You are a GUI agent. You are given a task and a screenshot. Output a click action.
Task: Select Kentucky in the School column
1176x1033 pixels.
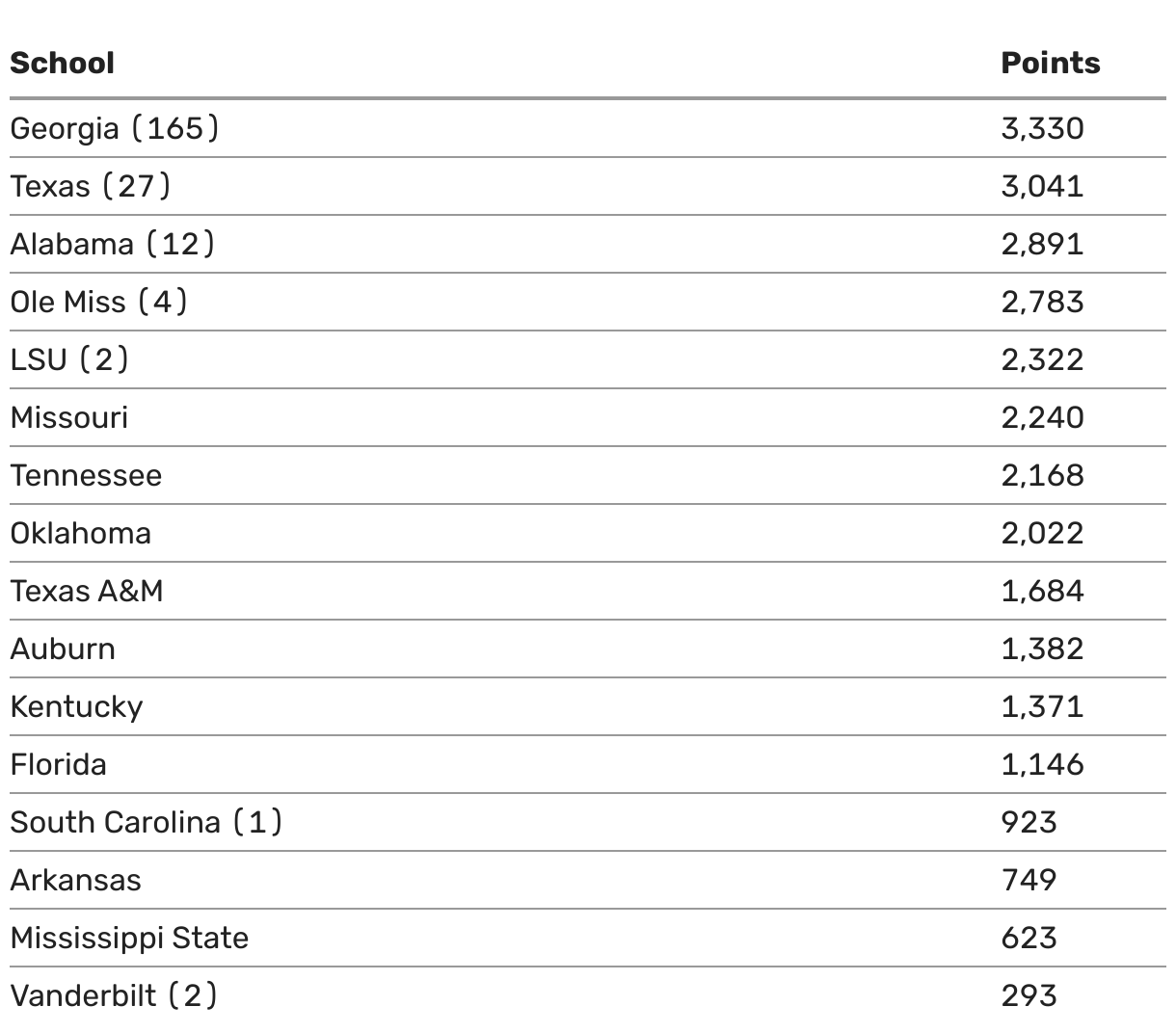(77, 706)
